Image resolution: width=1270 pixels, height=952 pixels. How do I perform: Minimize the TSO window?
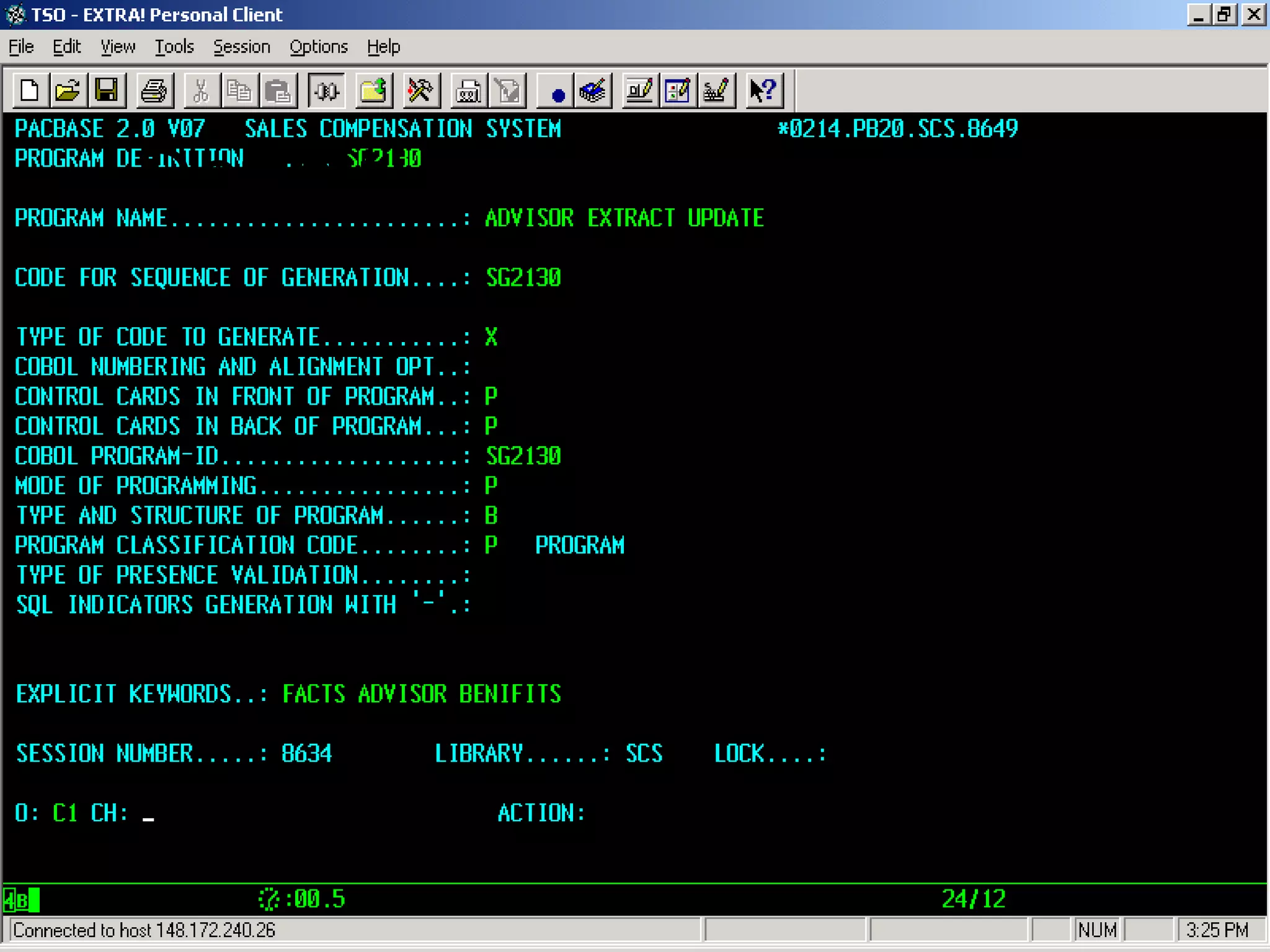pyautogui.click(x=1199, y=14)
